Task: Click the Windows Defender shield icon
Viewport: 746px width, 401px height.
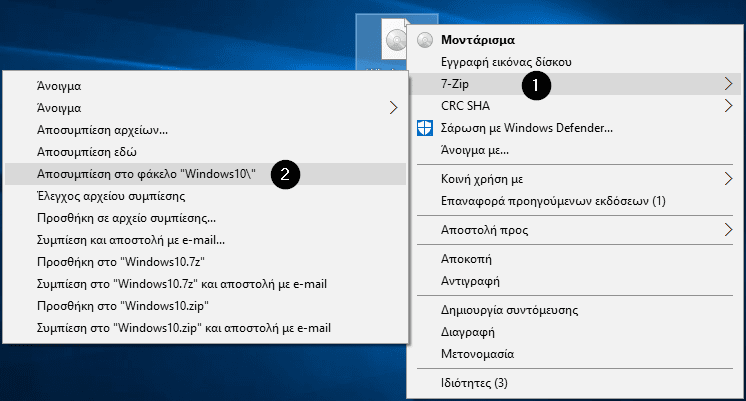Action: [x=425, y=128]
